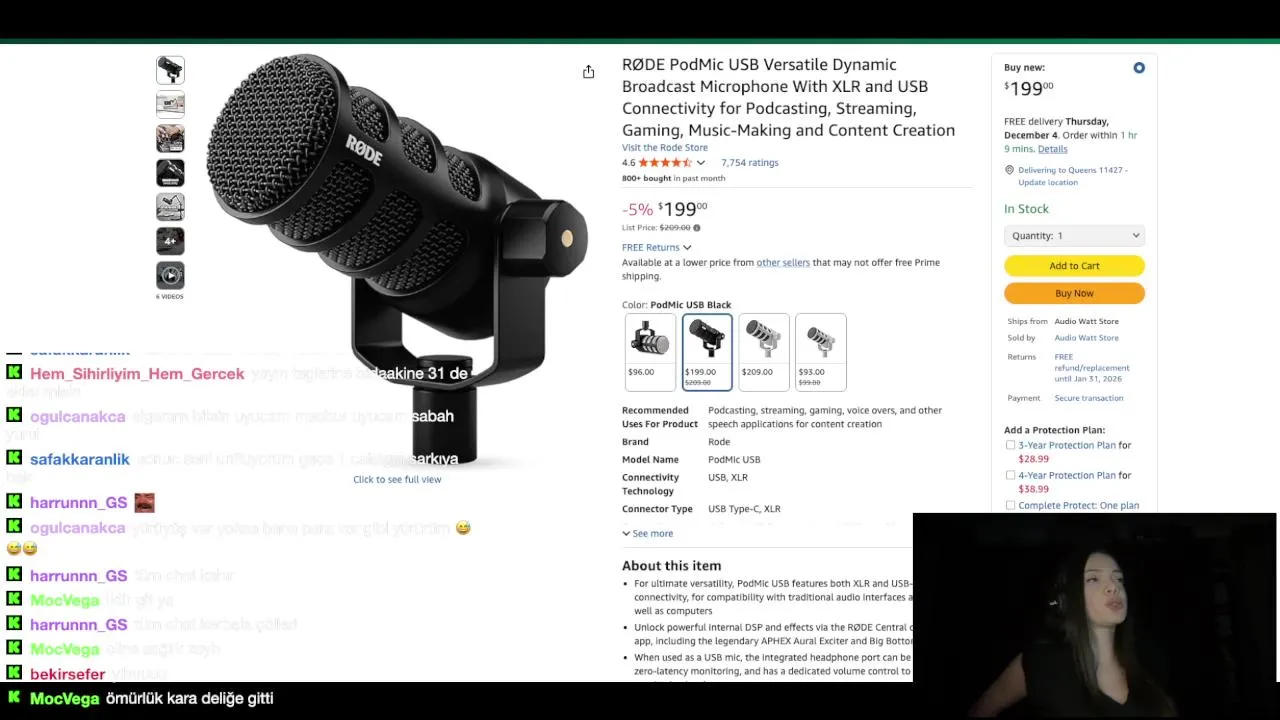Click the star rating icons

tap(664, 162)
